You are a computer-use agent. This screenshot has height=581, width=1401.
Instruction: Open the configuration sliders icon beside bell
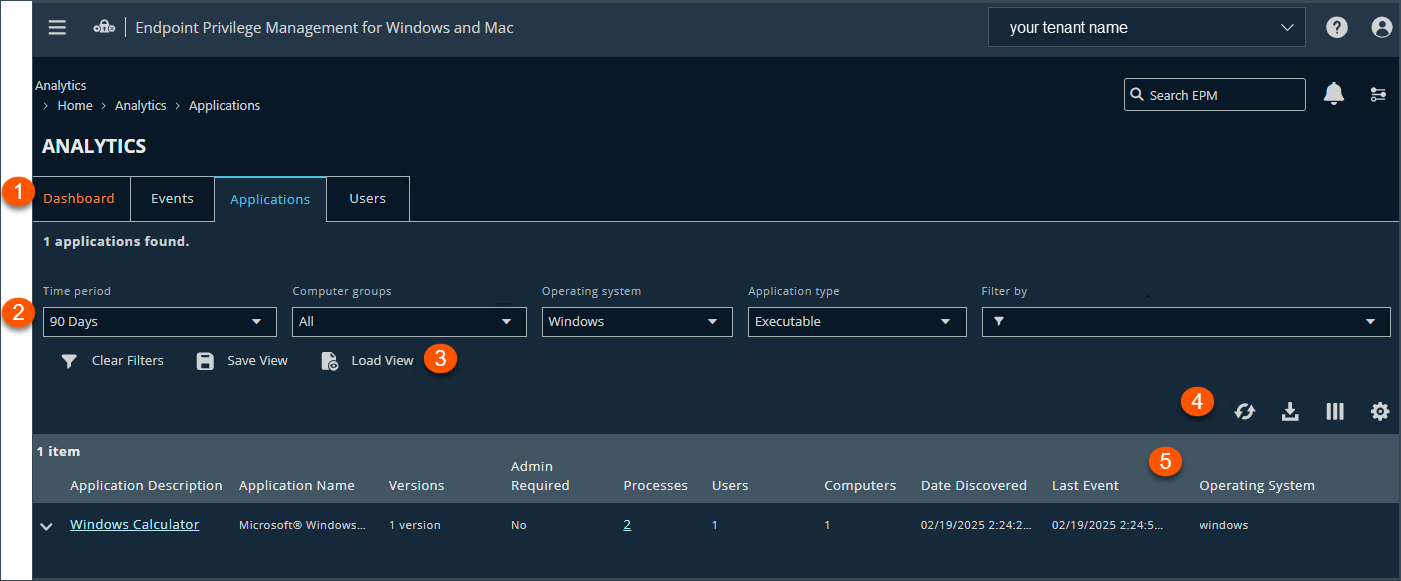click(1379, 94)
